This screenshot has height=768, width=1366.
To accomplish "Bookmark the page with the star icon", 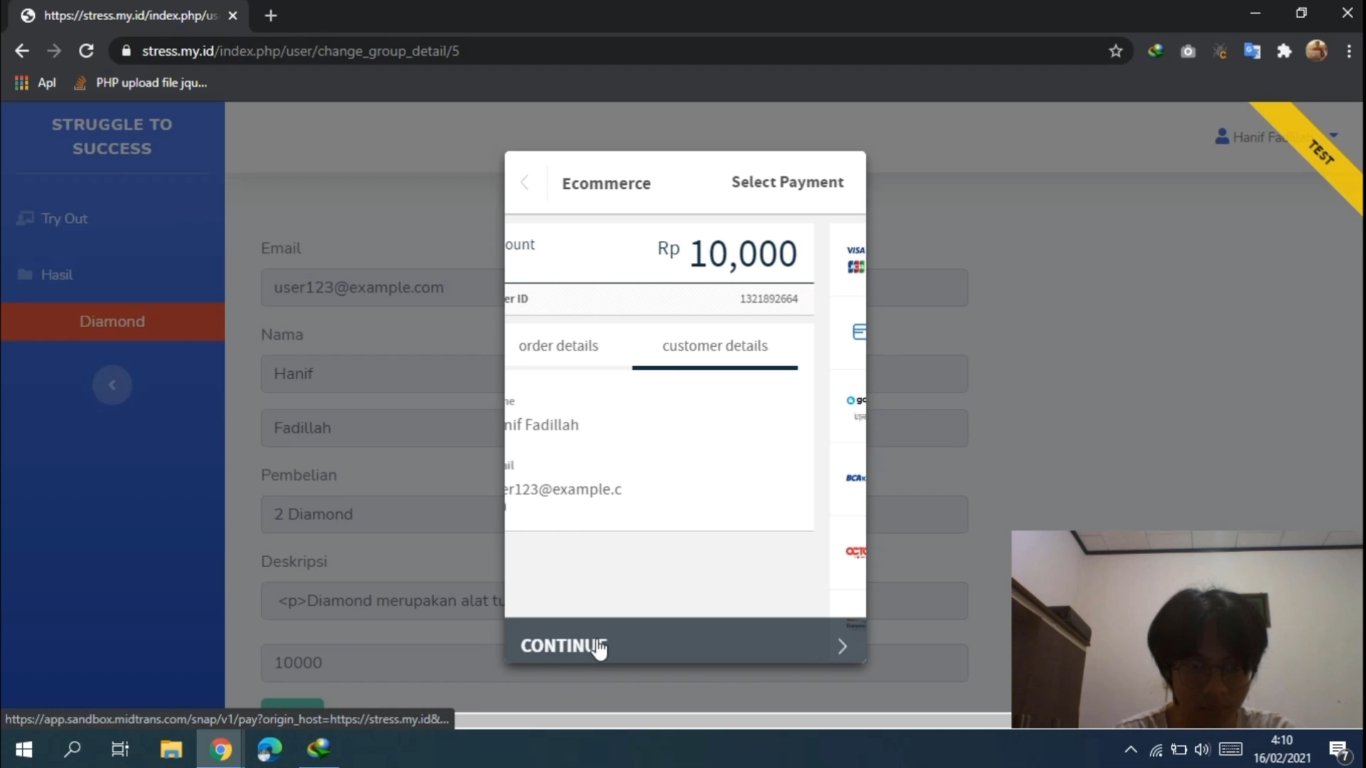I will [x=1115, y=50].
